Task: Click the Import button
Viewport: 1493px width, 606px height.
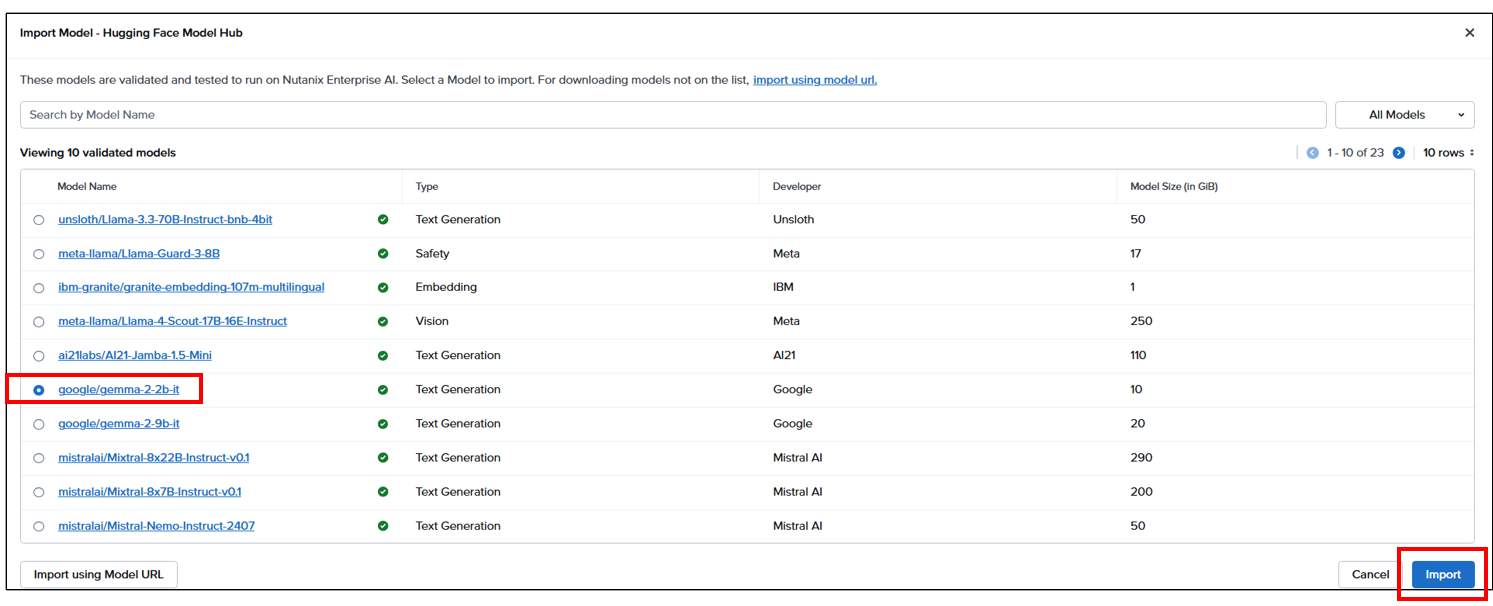Action: coord(1442,574)
